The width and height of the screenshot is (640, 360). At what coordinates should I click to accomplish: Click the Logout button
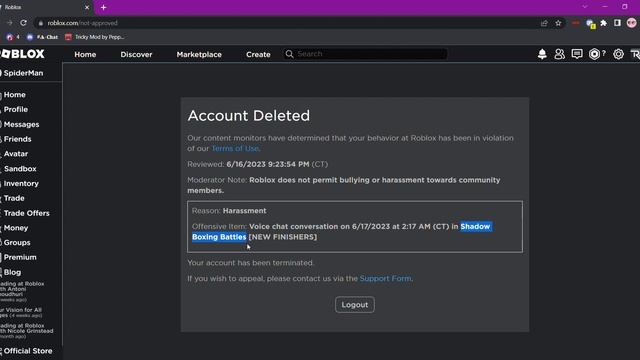coord(355,304)
